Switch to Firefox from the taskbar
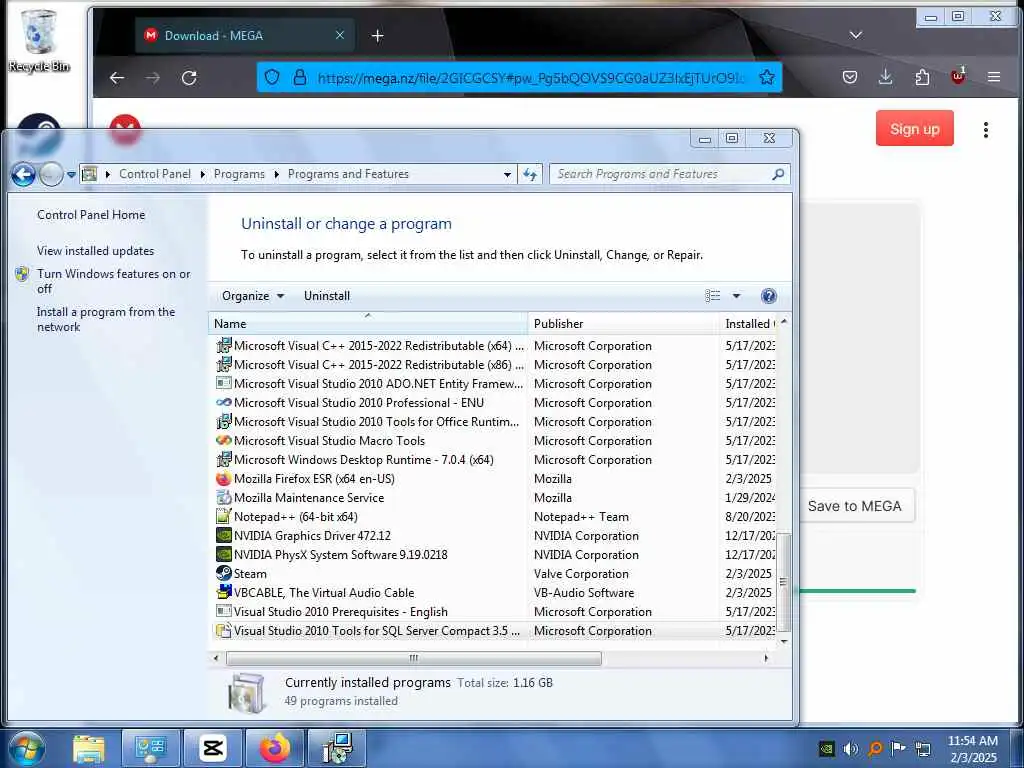Image resolution: width=1024 pixels, height=768 pixels. [274, 748]
